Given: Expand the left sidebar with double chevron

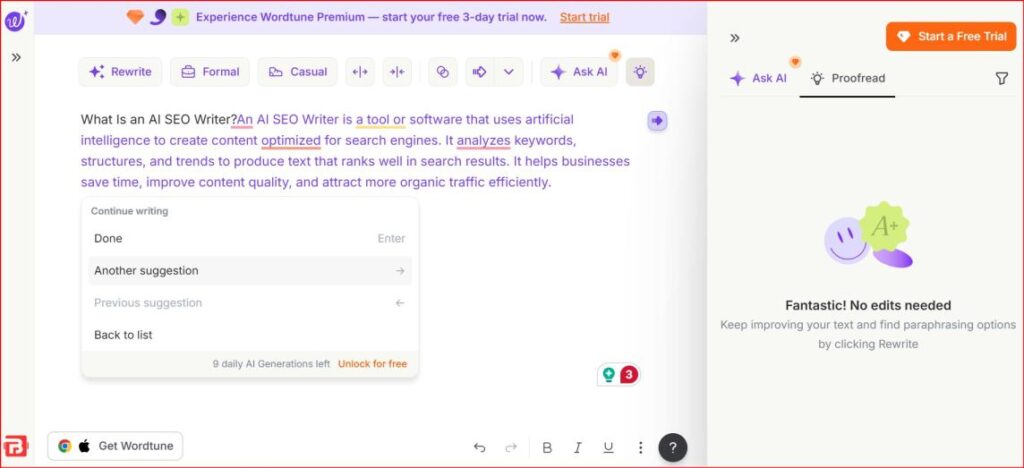Looking at the screenshot, I should coord(16,57).
